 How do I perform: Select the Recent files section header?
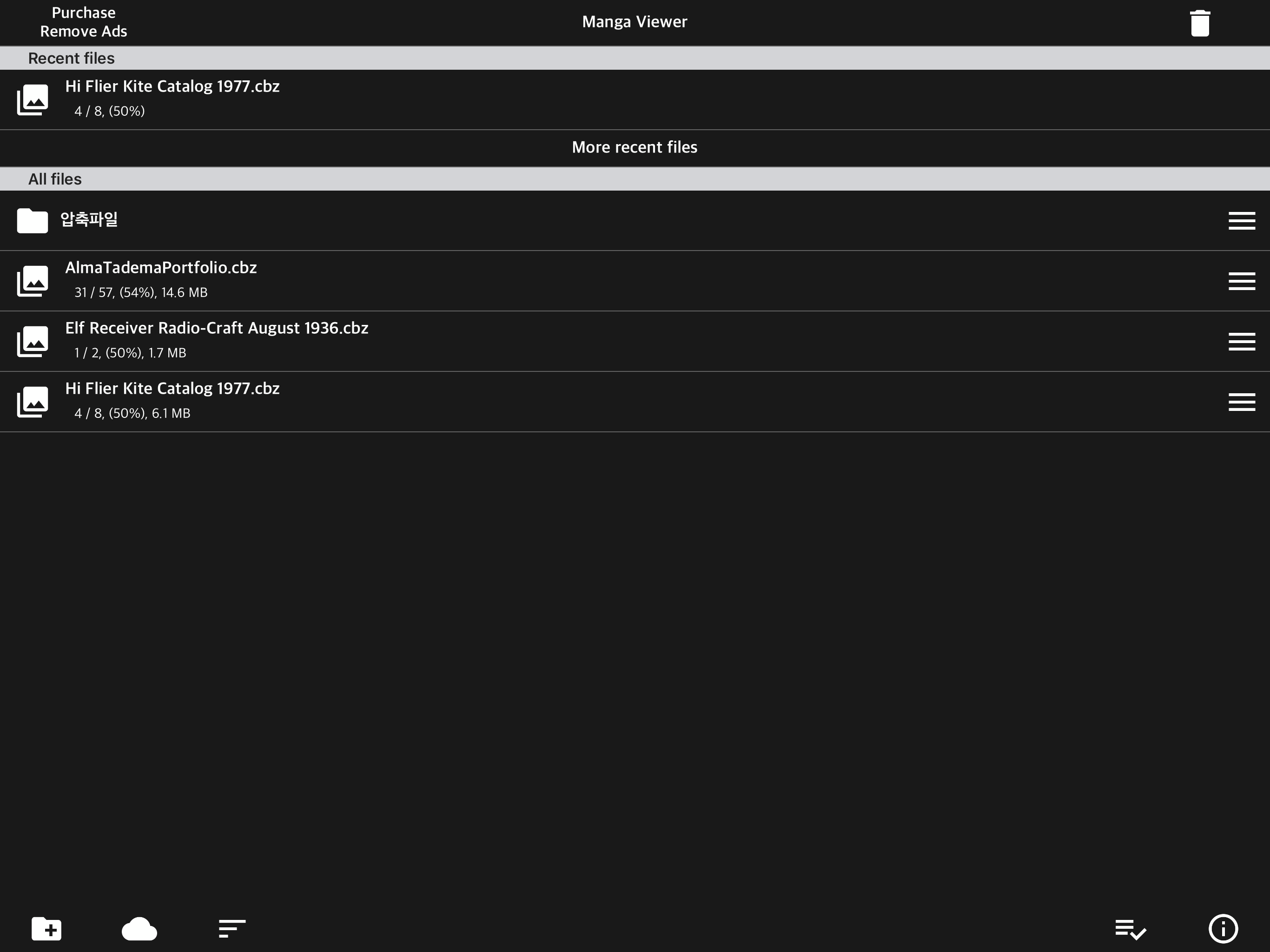click(72, 58)
